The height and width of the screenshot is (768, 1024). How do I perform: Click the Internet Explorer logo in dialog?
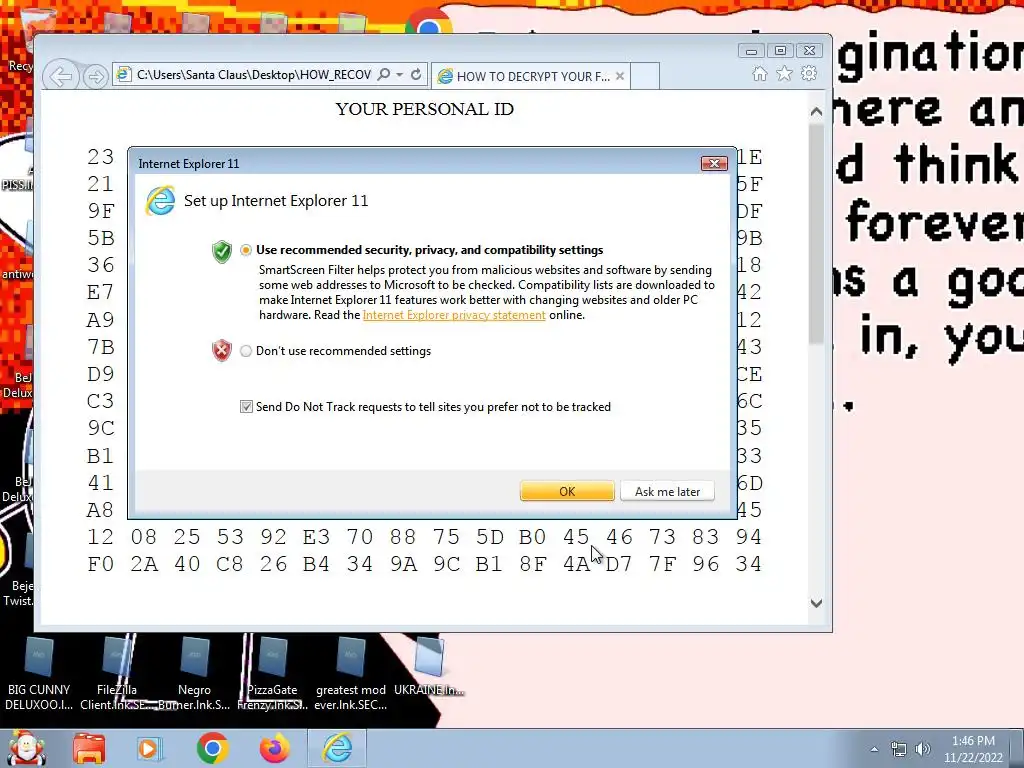pos(160,200)
